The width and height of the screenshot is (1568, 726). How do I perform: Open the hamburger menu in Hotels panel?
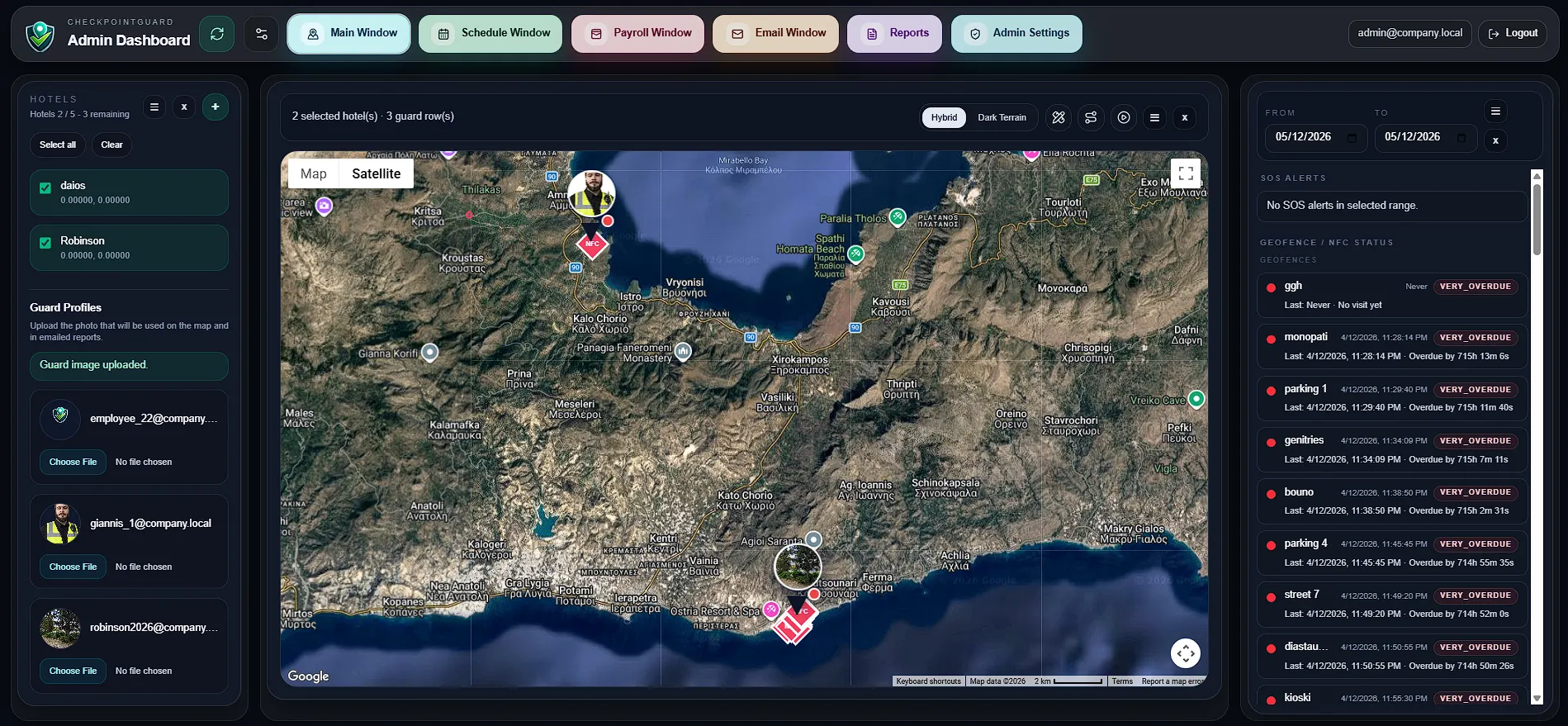pos(154,107)
